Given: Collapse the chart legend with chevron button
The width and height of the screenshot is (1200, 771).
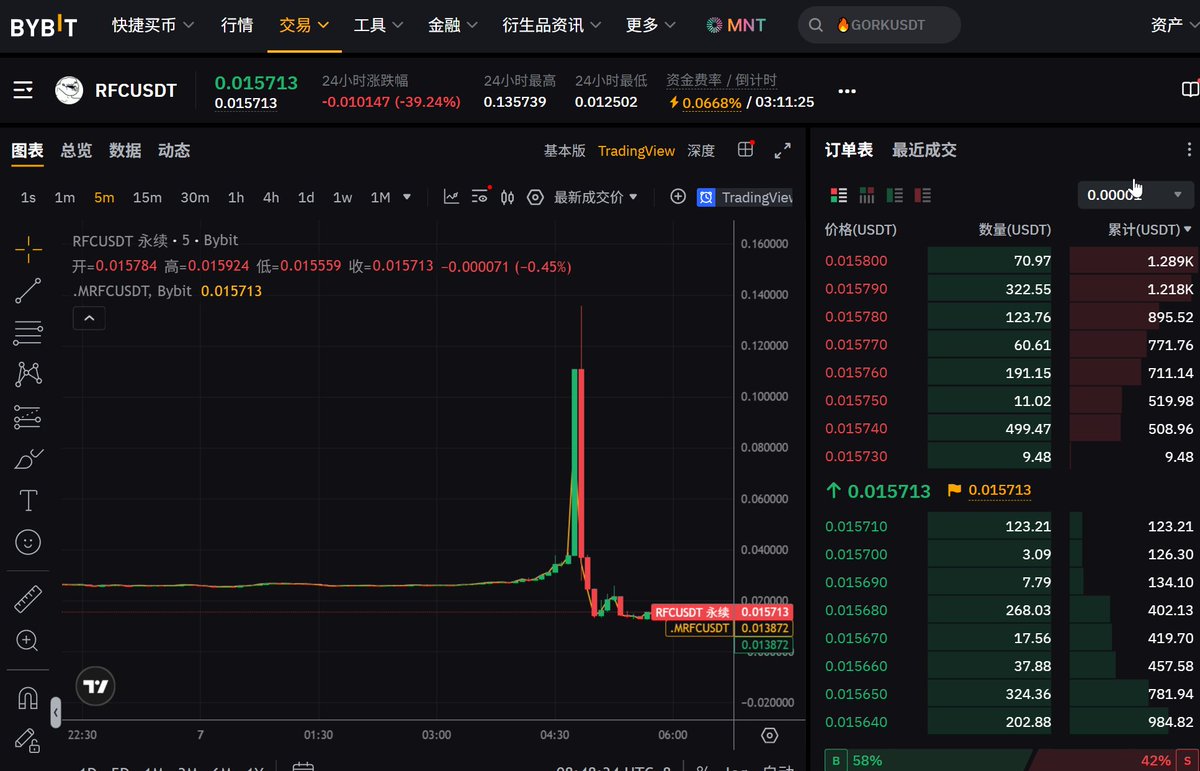Looking at the screenshot, I should [88, 318].
